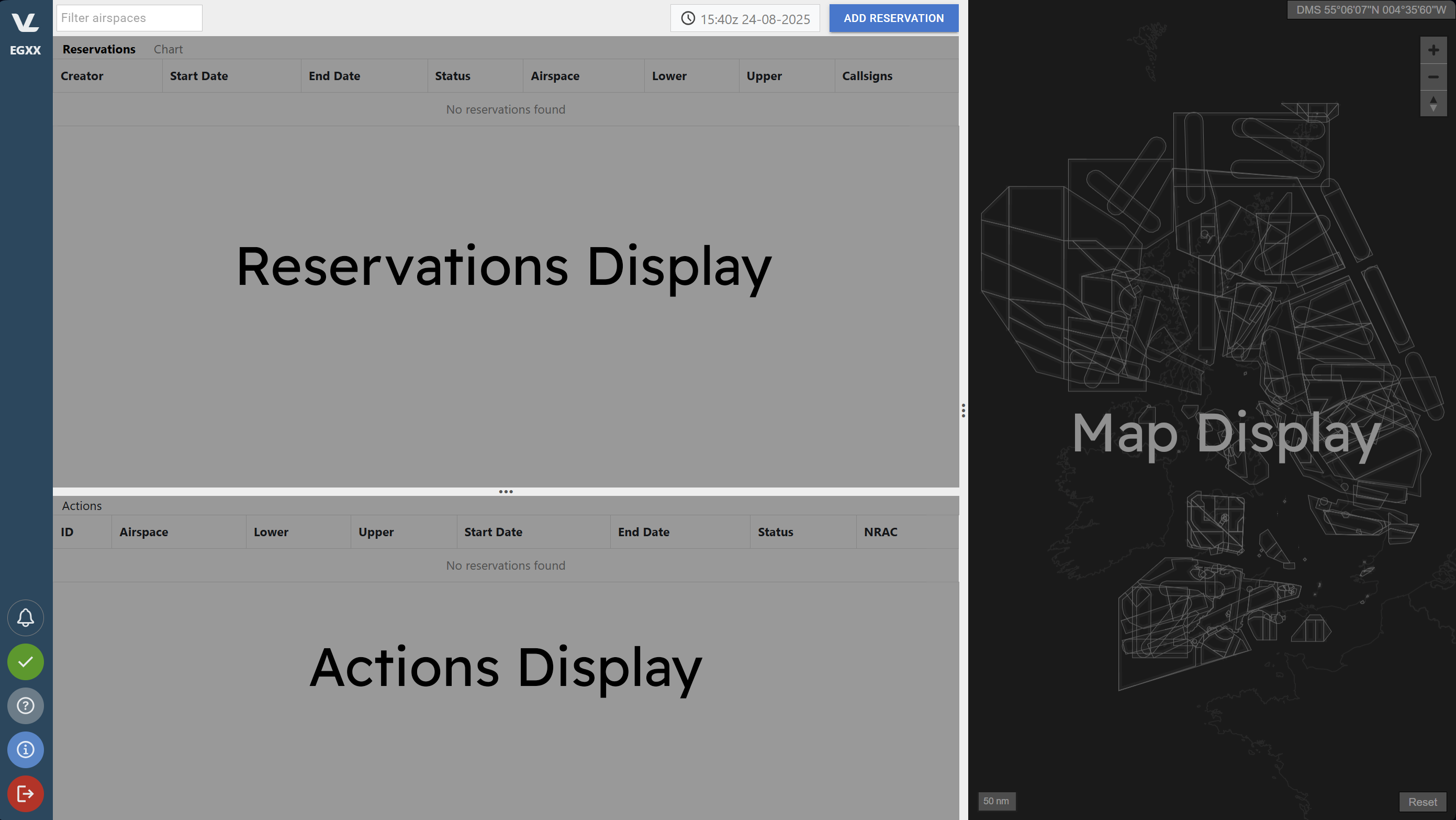
Task: Switch to the Chart tab
Action: click(168, 49)
